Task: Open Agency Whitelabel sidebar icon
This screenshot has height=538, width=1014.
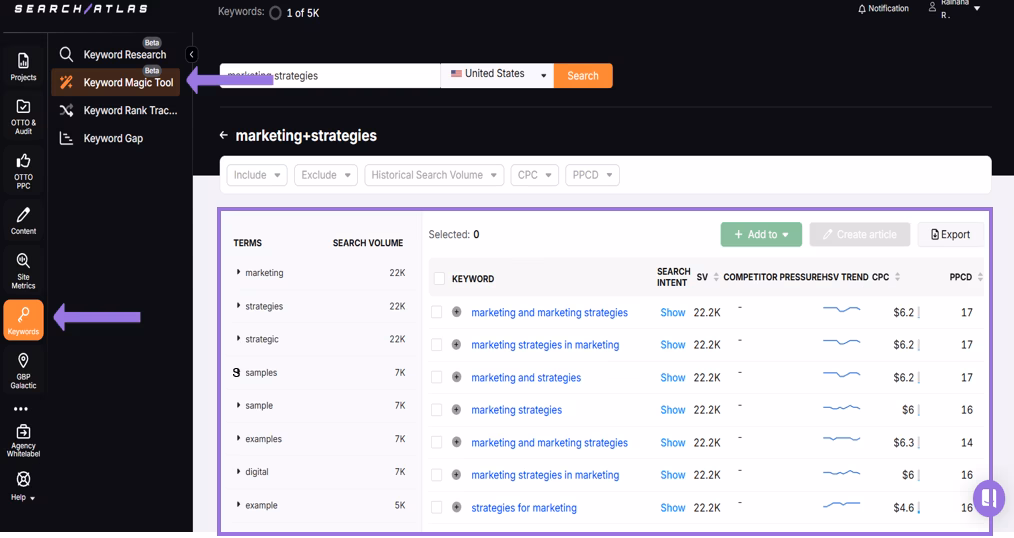Action: click(x=23, y=438)
